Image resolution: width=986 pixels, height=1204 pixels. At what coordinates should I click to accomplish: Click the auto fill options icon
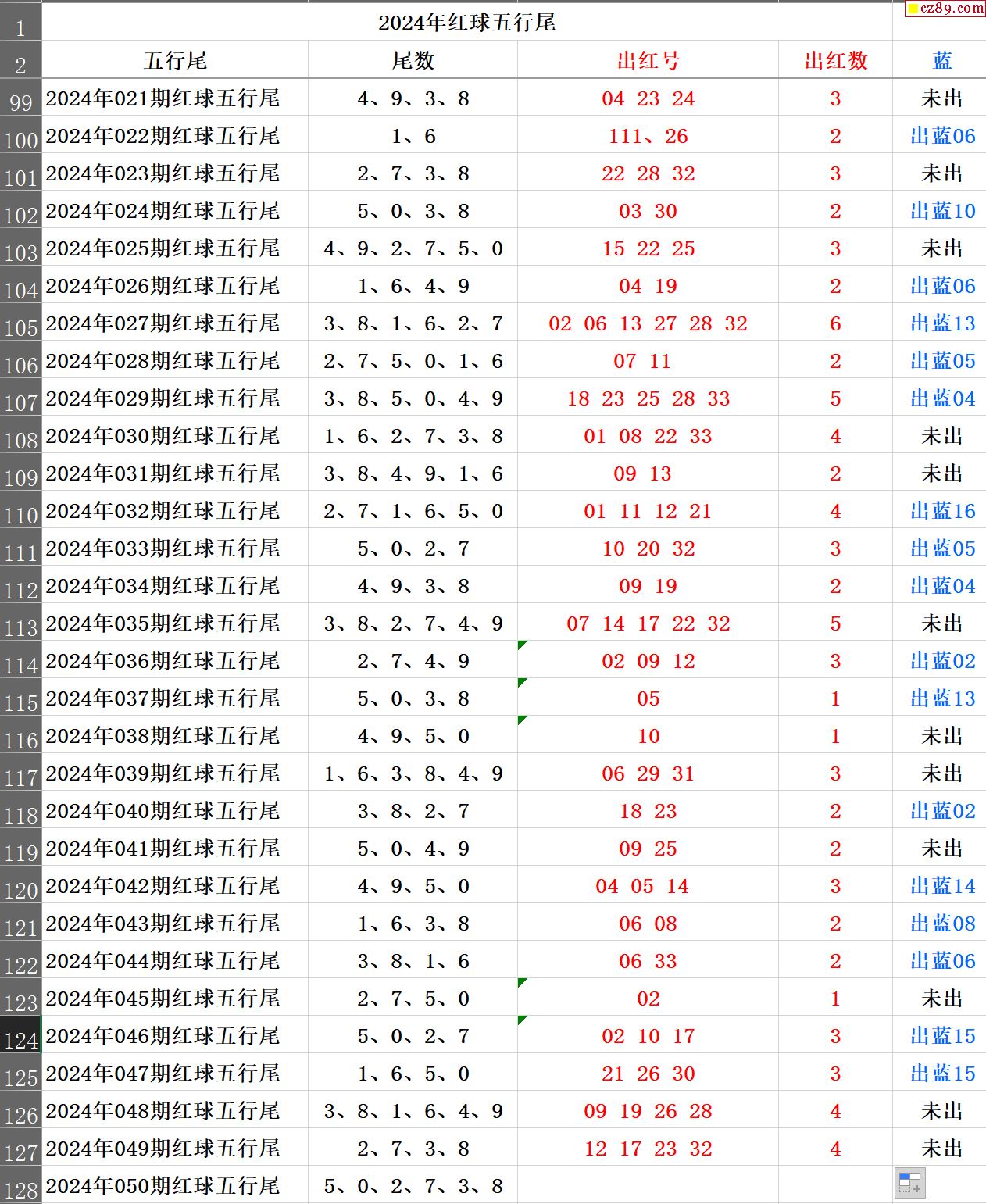click(x=909, y=1182)
